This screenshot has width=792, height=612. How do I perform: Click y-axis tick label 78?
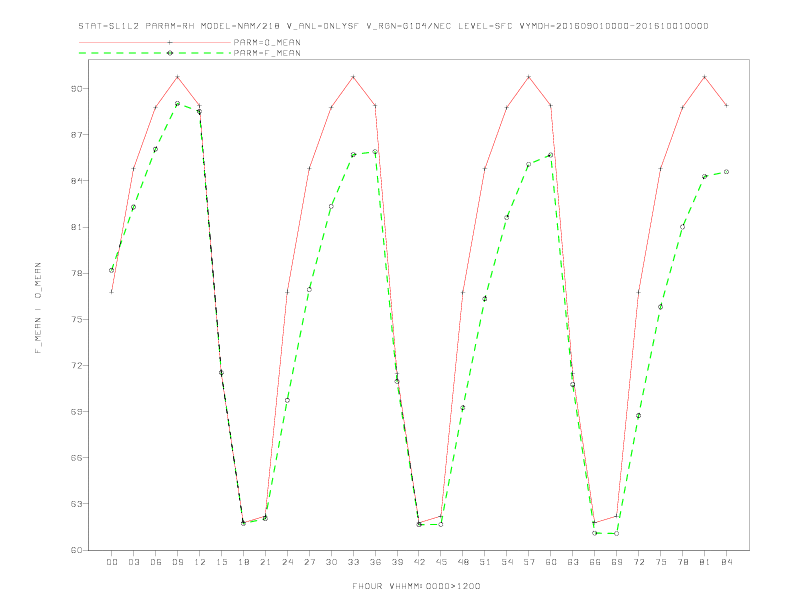[76, 273]
